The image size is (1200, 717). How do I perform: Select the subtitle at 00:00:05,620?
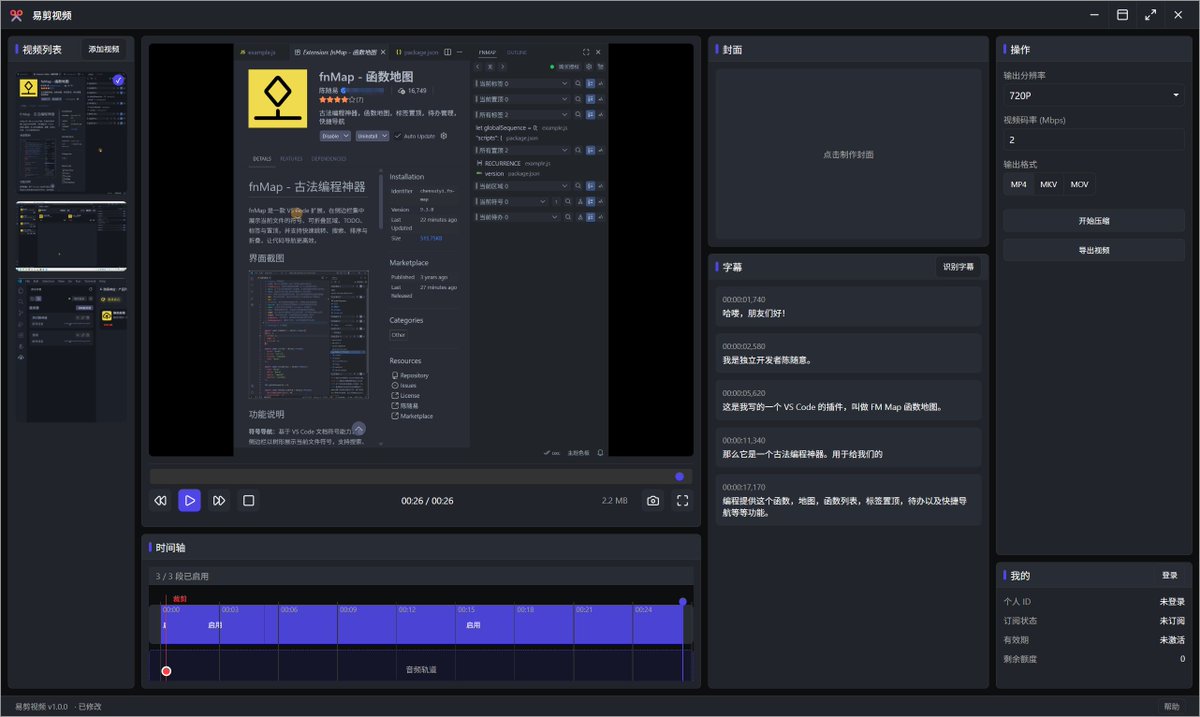[848, 400]
